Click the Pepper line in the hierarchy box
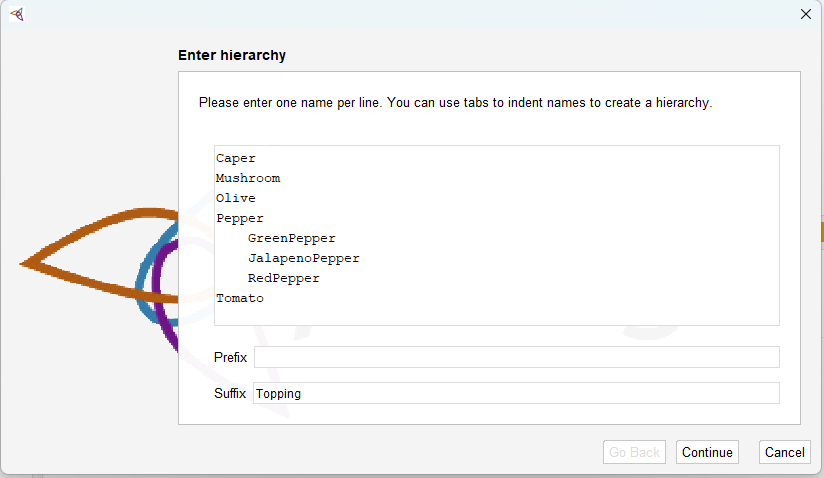The width and height of the screenshot is (824, 478). click(240, 219)
